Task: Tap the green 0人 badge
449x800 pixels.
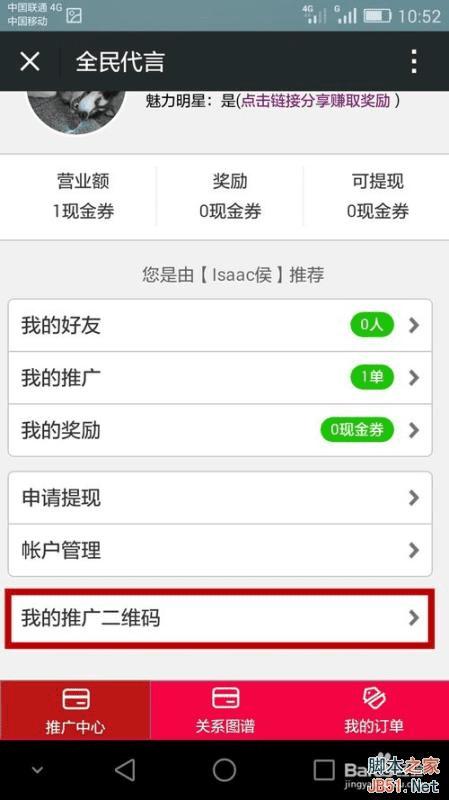Action: (372, 325)
